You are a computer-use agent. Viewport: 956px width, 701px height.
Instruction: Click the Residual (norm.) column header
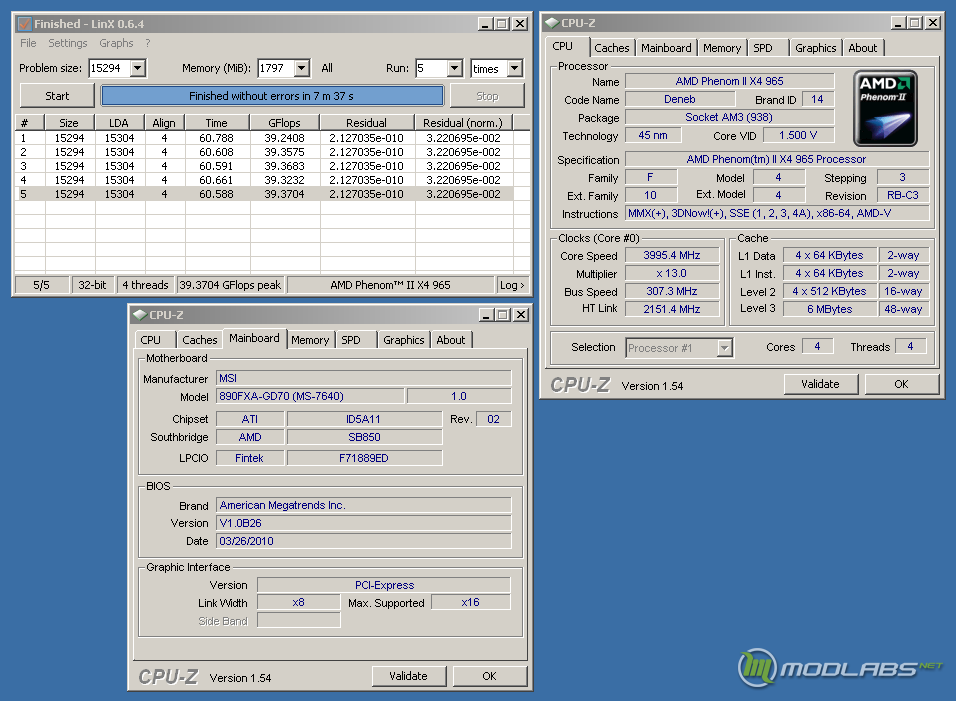pyautogui.click(x=463, y=123)
